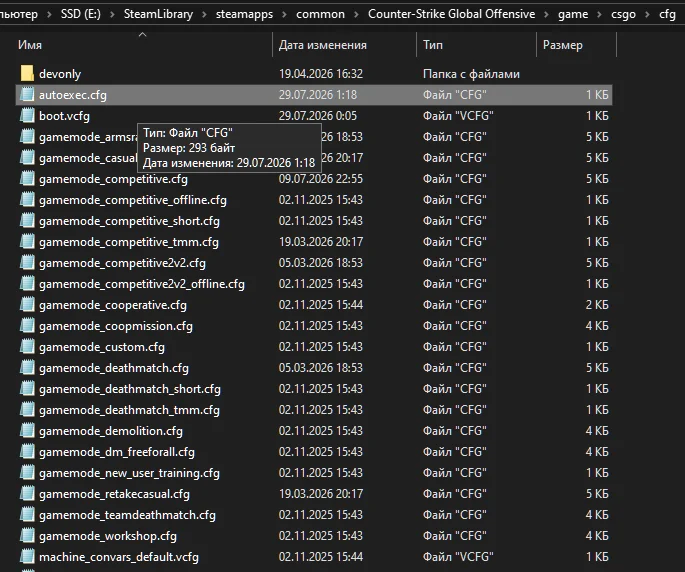Select the gamemode_new_user_training.cfg file icon
The image size is (685, 572).
coord(27,472)
